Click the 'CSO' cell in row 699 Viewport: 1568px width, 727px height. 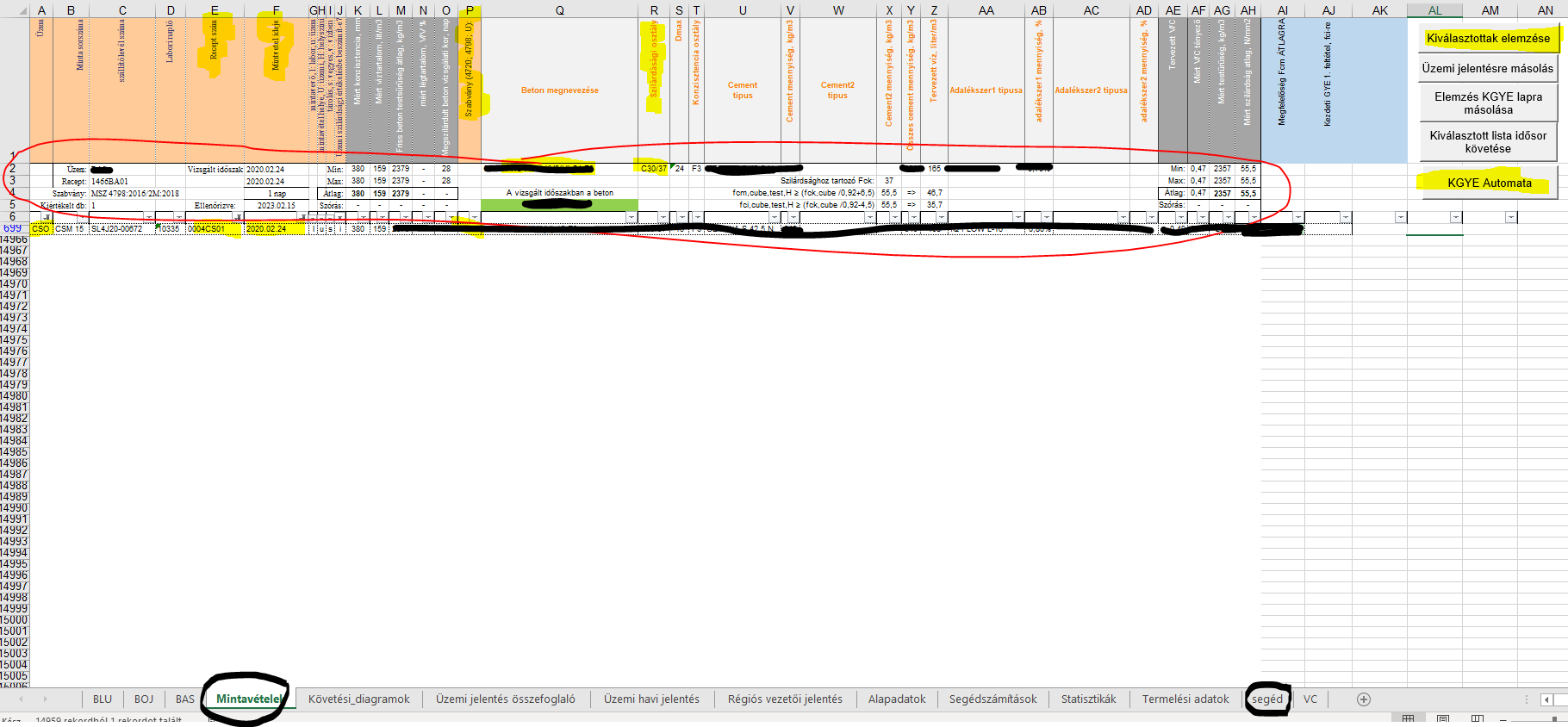40,228
